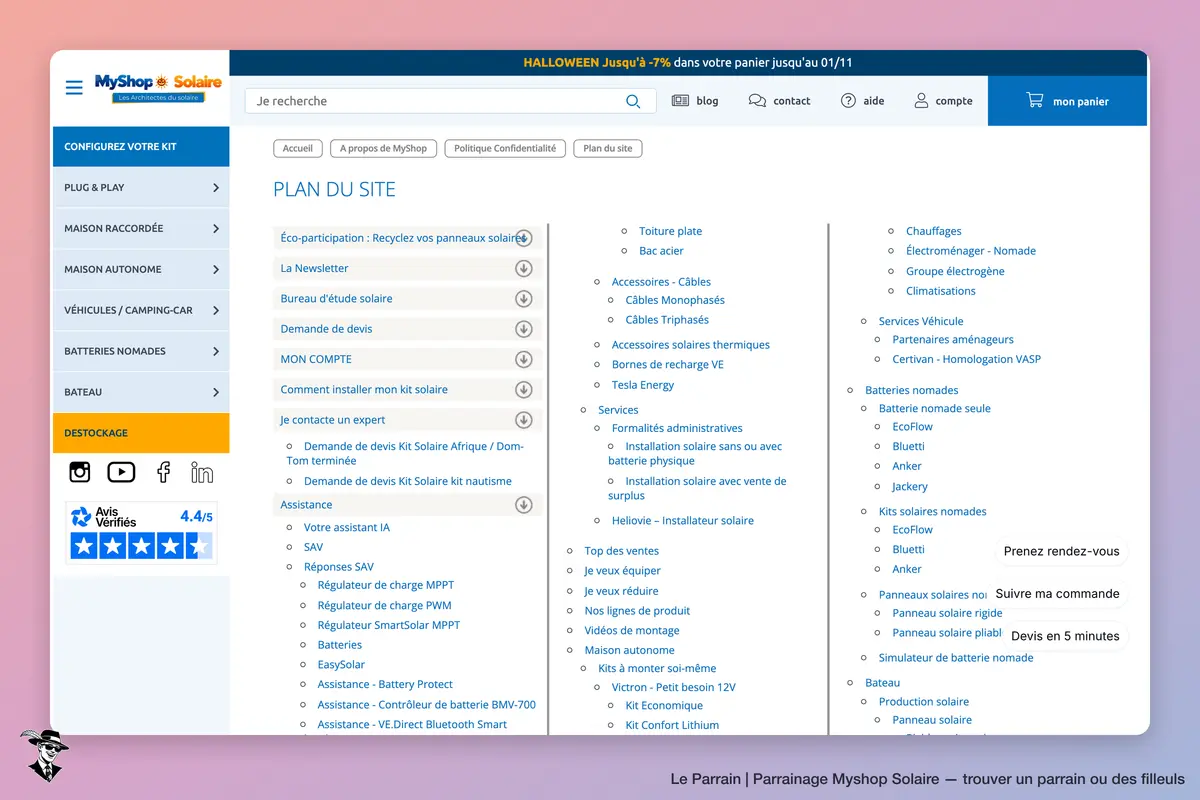Open the Avis Vérifiés rating widget
This screenshot has height=800, width=1200.
coord(141,532)
